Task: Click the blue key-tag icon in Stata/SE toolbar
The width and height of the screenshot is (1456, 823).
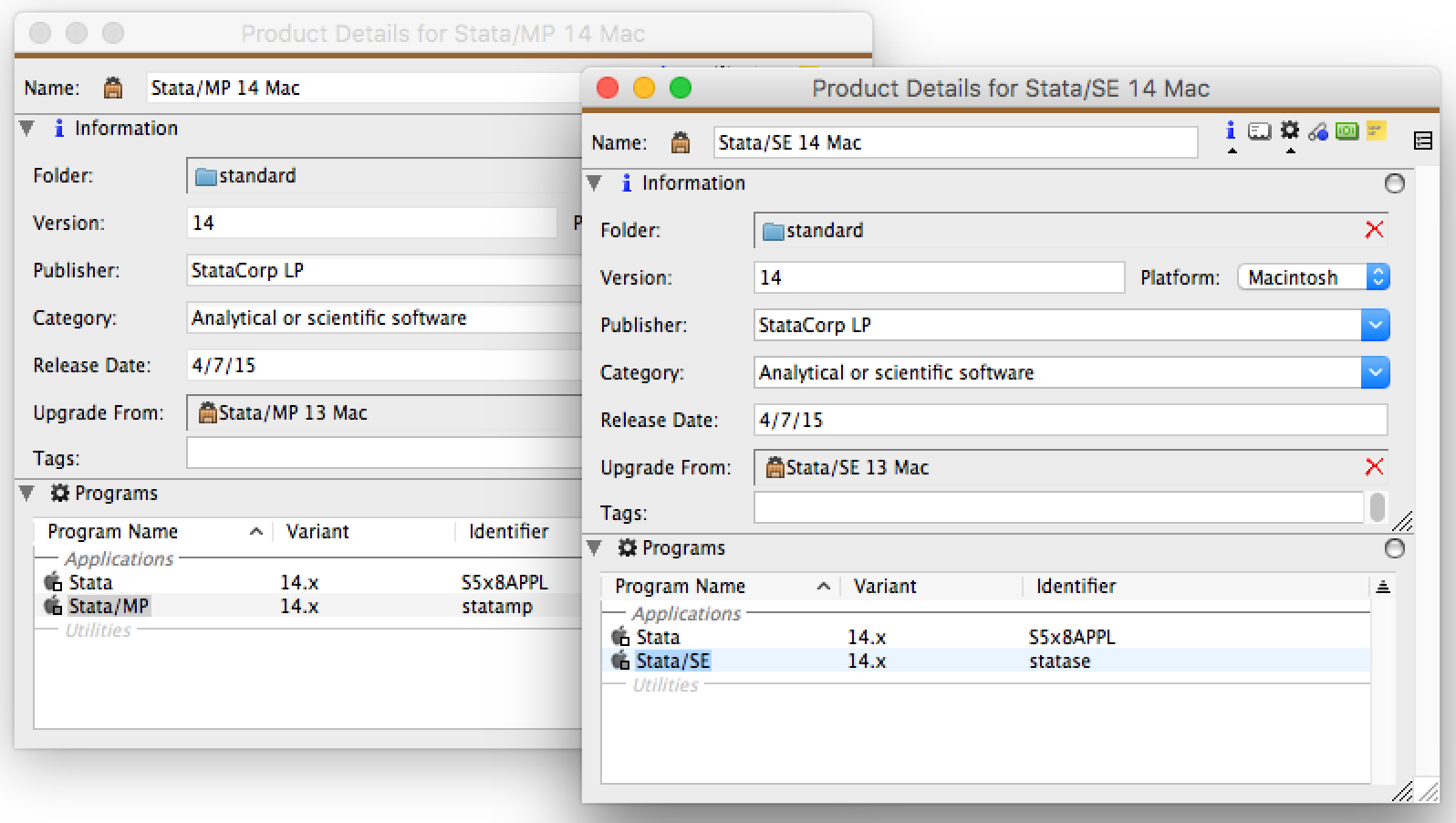Action: click(x=1317, y=132)
